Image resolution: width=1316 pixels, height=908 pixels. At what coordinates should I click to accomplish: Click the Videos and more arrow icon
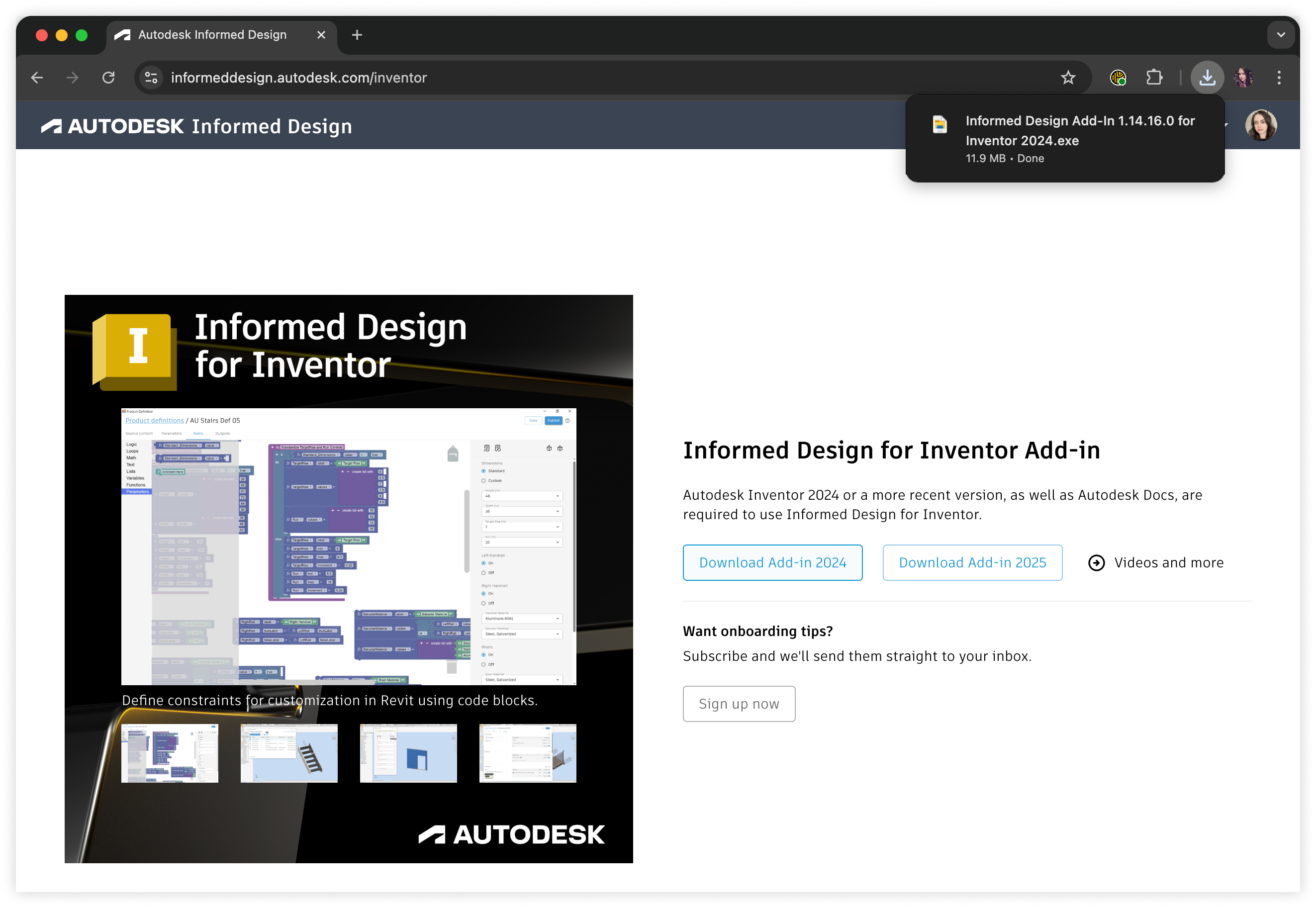1096,563
